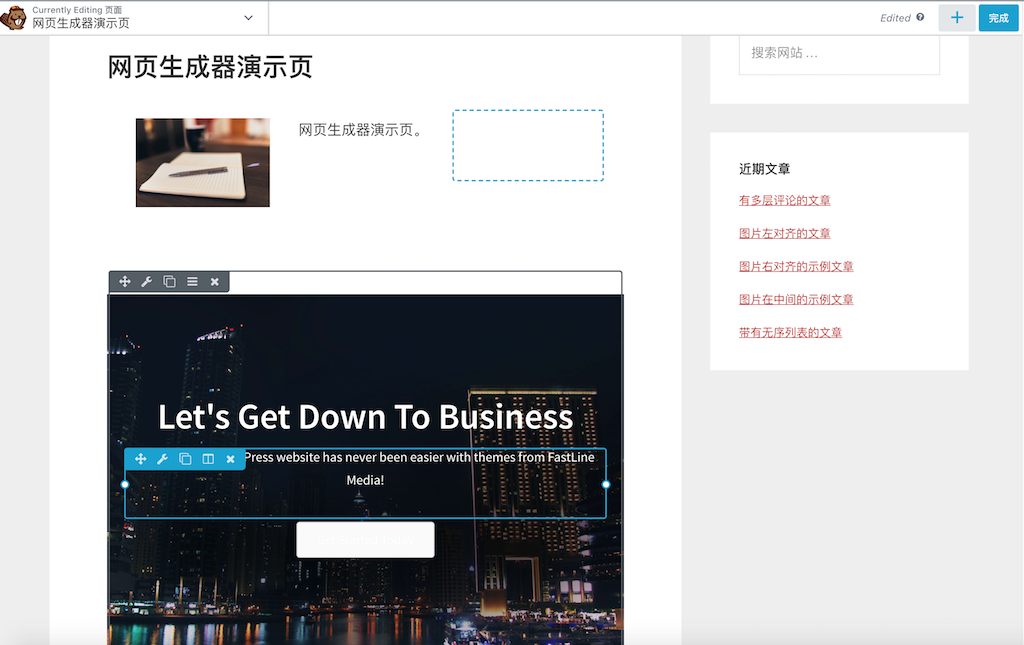Expand the Currently Editing page dropdown
Viewport: 1024px width, 645px height.
pos(247,17)
